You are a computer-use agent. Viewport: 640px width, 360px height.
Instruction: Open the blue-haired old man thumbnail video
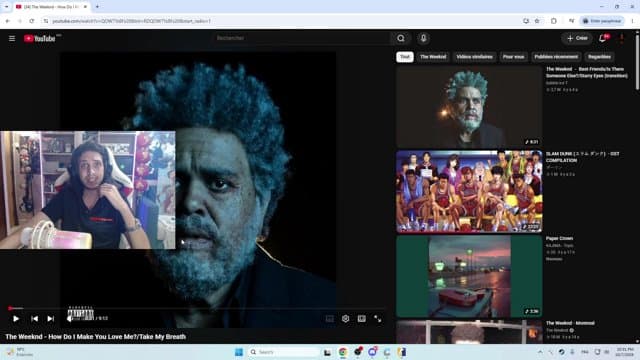(469, 107)
